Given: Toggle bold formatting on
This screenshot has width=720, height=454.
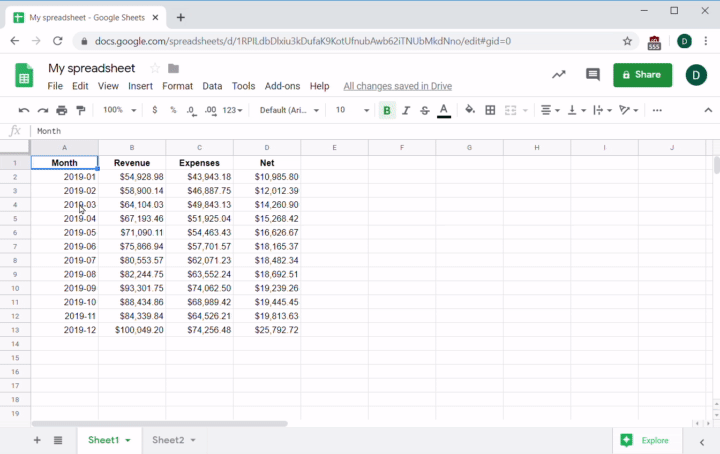Looking at the screenshot, I should coord(387,110).
